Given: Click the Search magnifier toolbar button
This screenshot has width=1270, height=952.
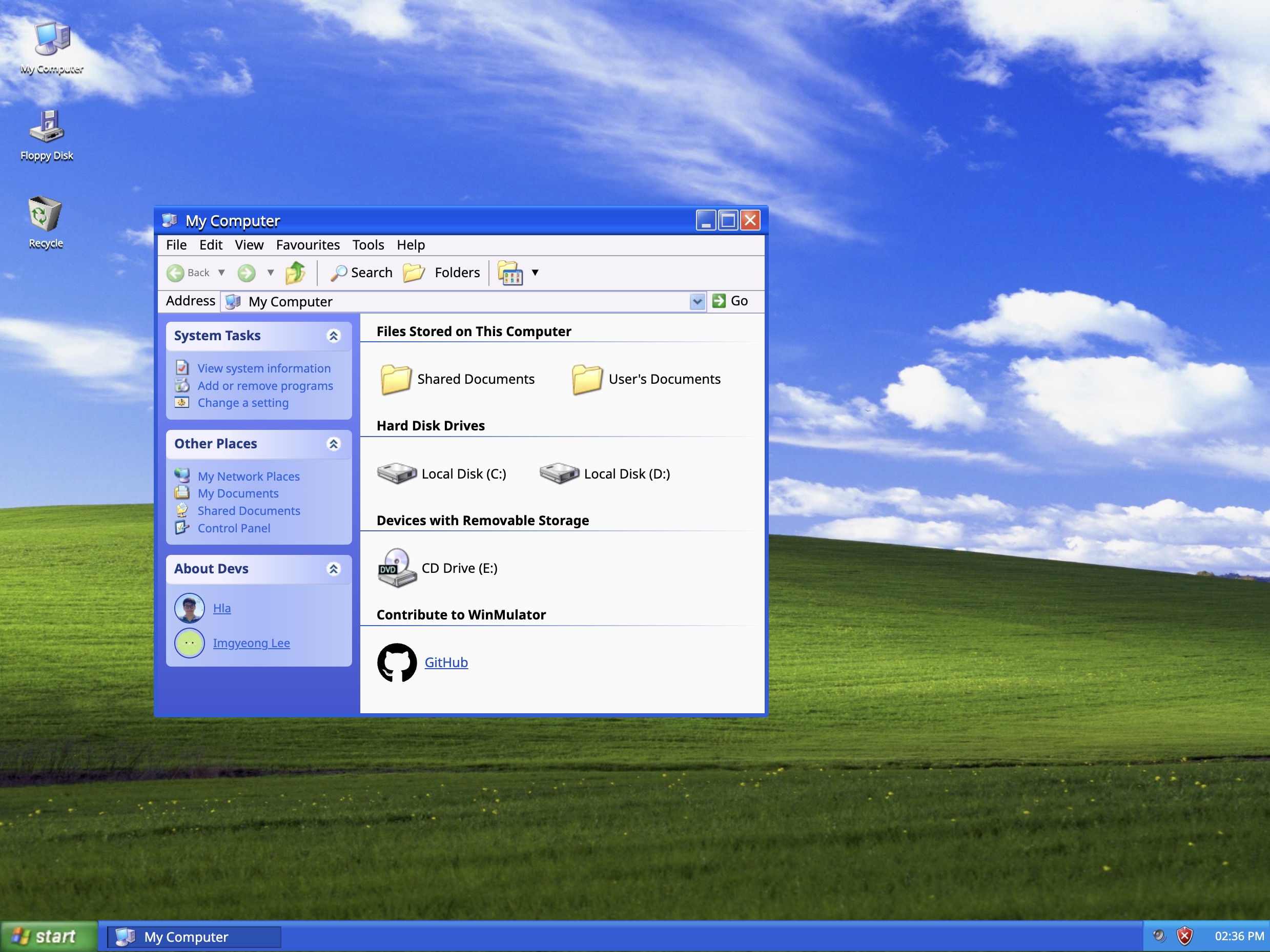Looking at the screenshot, I should coord(361,273).
